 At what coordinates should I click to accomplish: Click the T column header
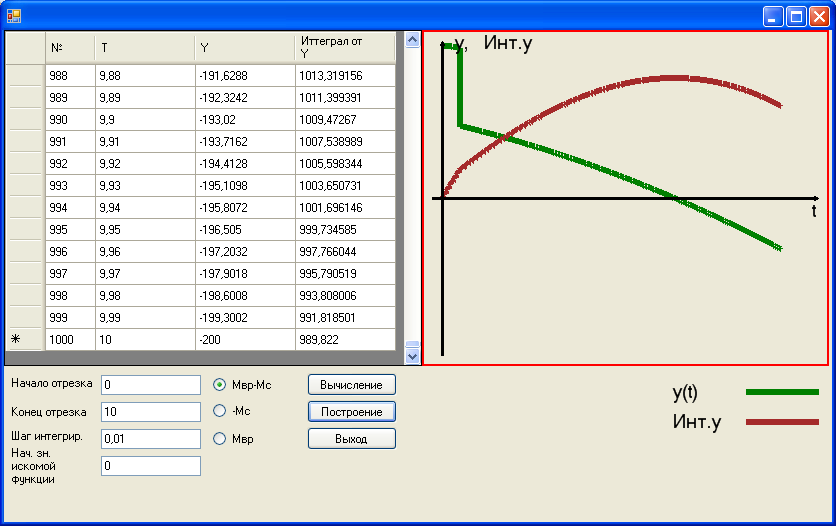pos(146,48)
